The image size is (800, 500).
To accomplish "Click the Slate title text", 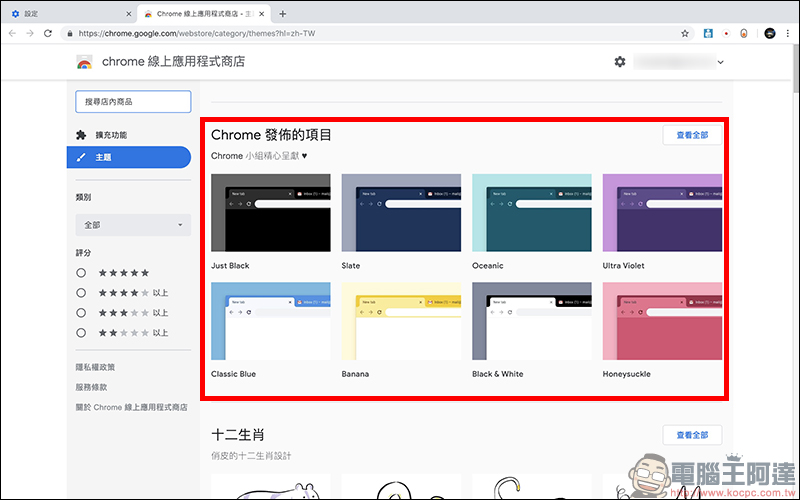I will (351, 266).
